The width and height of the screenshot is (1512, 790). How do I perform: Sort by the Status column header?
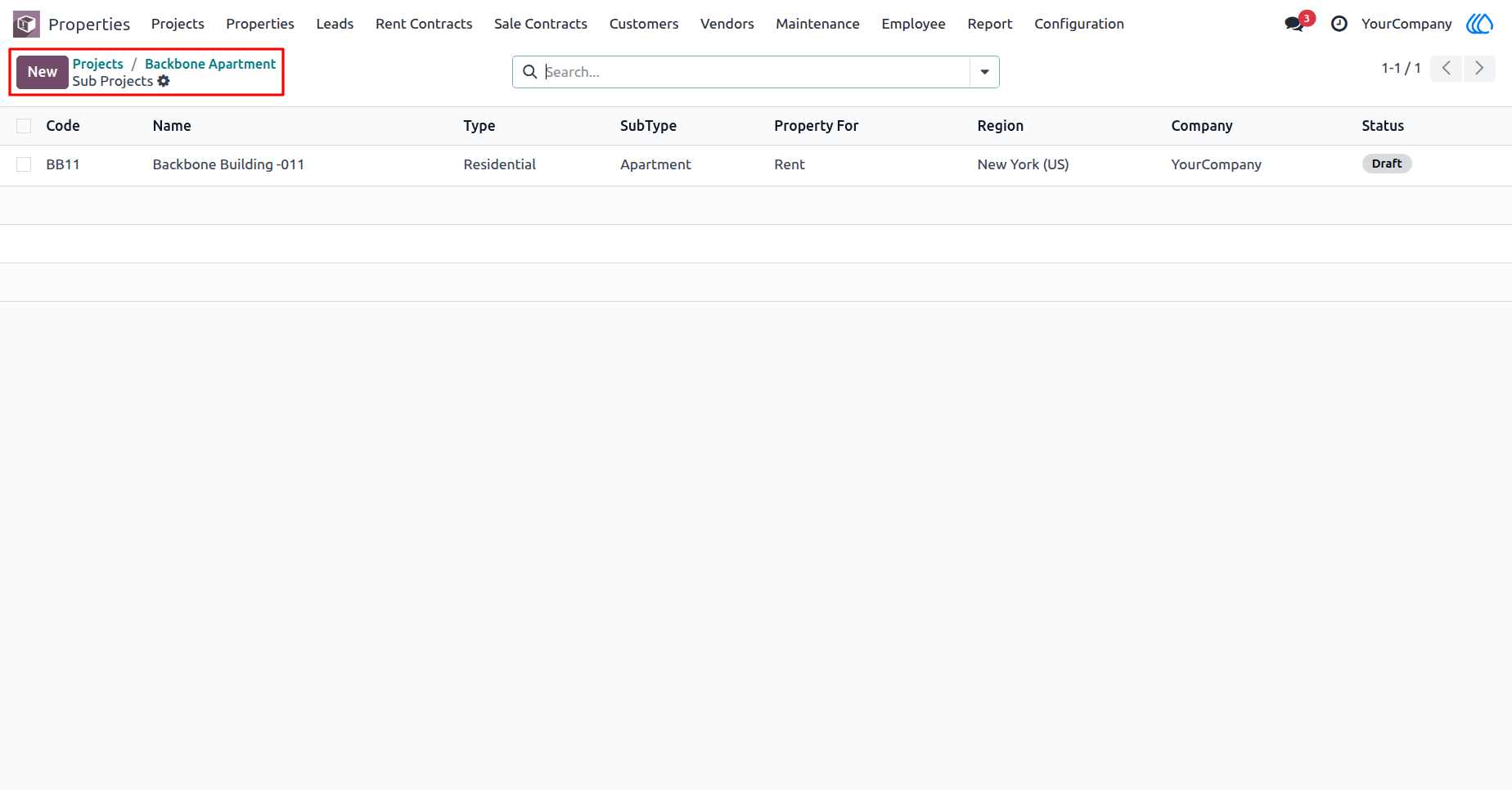1383,126
